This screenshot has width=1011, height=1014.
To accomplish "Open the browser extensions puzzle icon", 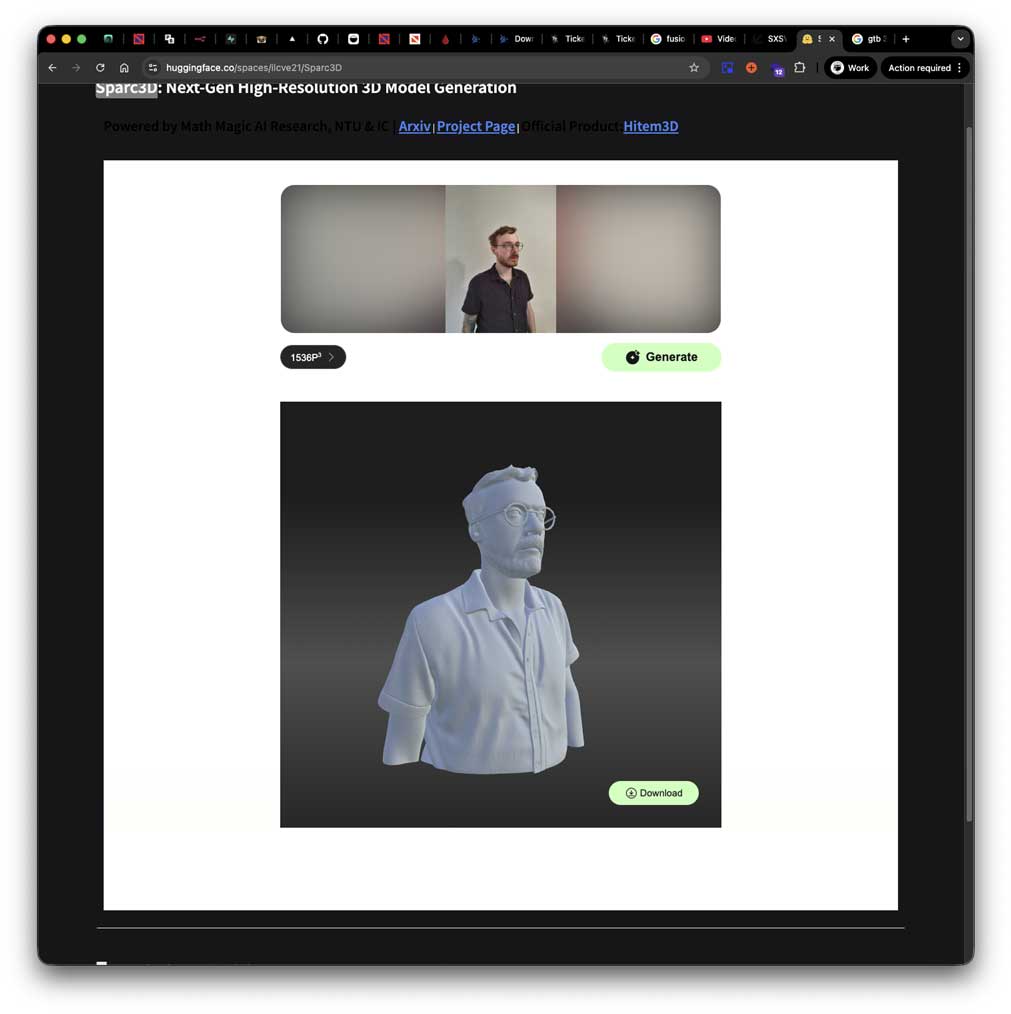I will coord(799,68).
